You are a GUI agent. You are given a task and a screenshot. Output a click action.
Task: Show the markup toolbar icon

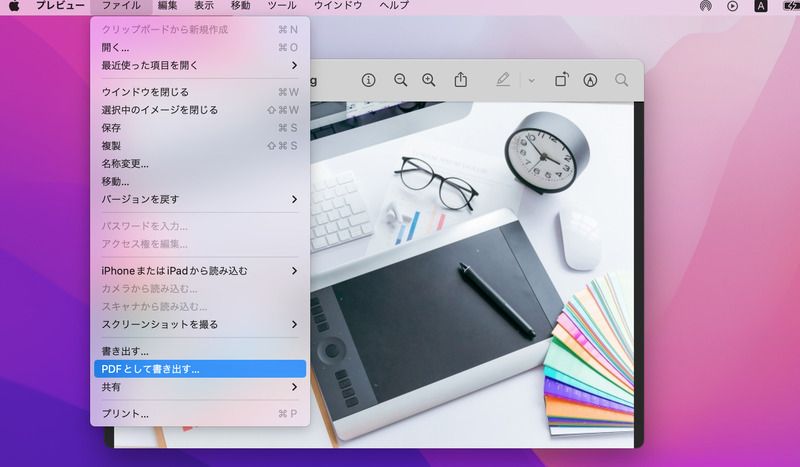pos(590,80)
